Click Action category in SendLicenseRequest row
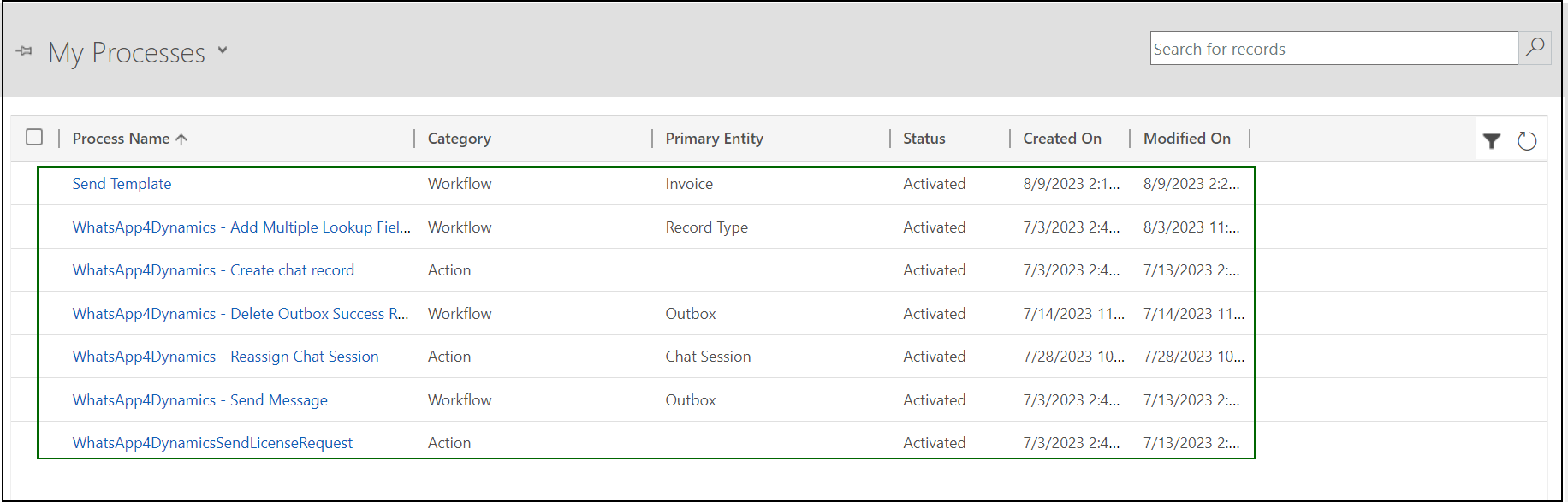The height and width of the screenshot is (502, 1568). coord(449,443)
